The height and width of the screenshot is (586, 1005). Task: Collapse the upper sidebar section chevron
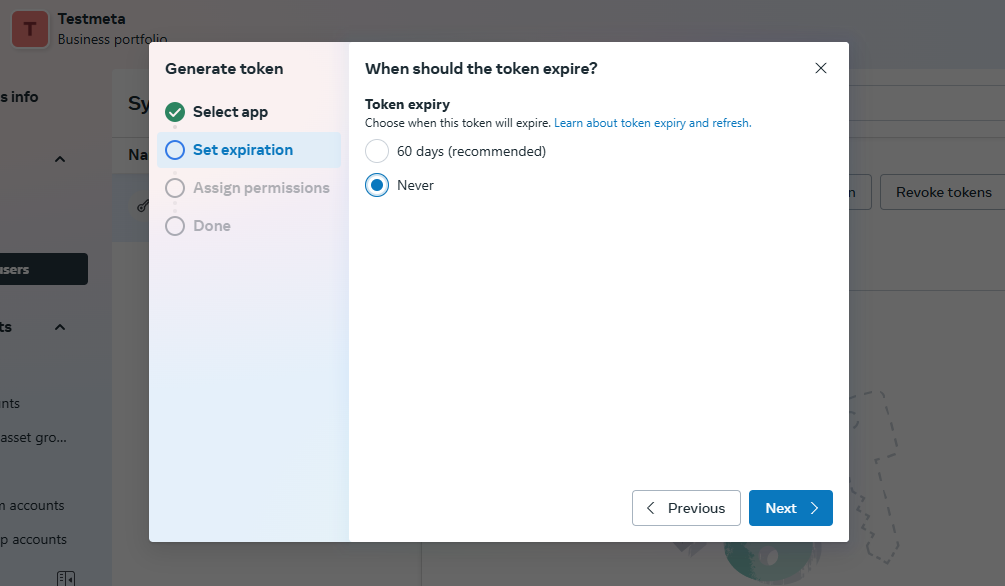coord(60,159)
